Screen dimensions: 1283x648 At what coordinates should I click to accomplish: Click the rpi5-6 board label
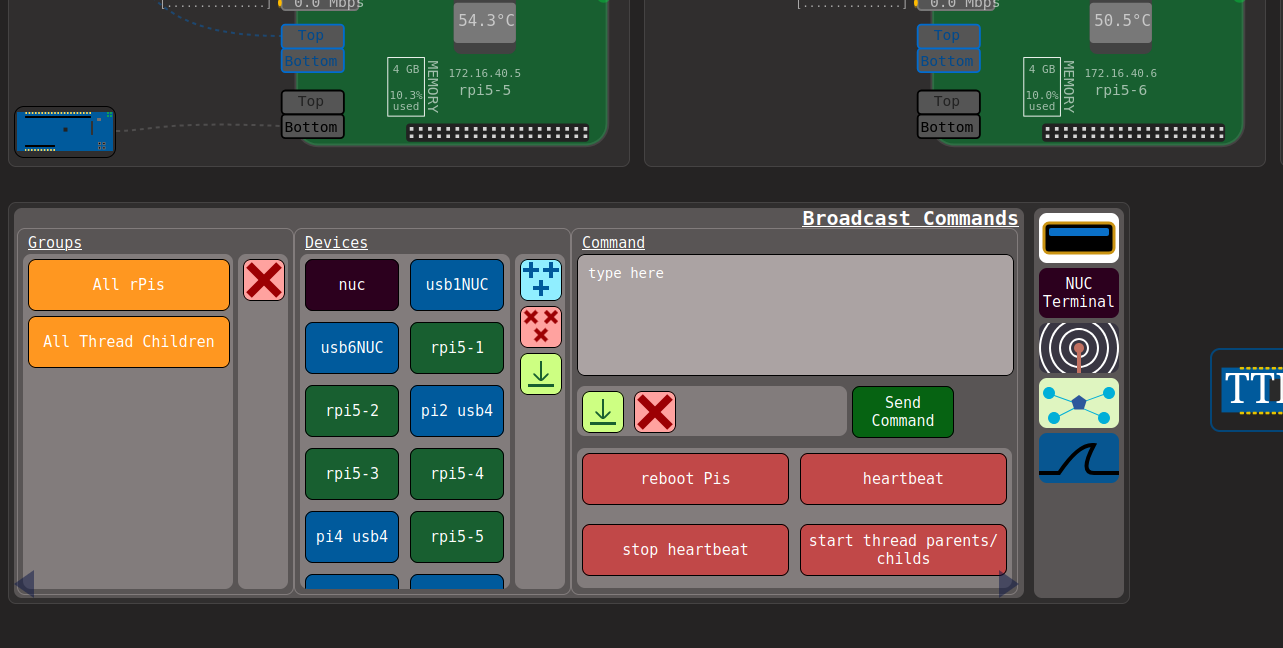coord(1120,90)
